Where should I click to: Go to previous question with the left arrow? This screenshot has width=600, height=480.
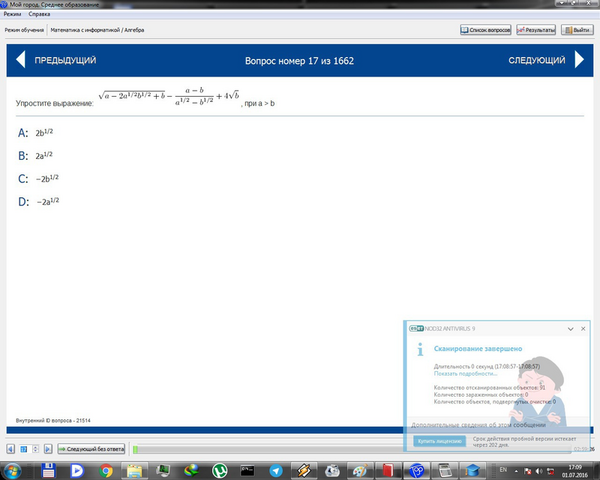21,60
